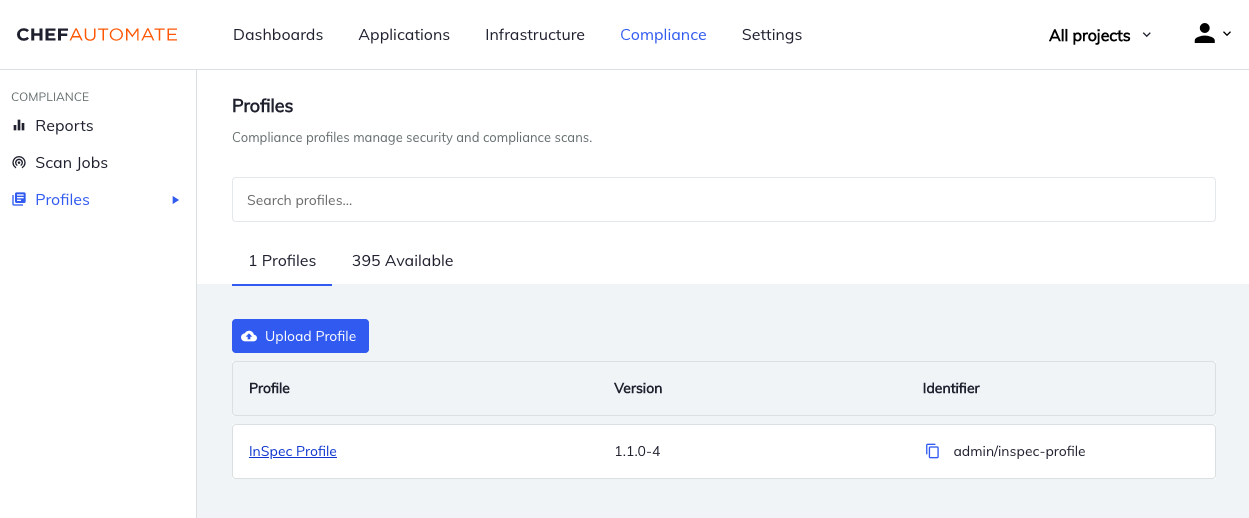The width and height of the screenshot is (1249, 518).
Task: Open the Applications section
Action: (404, 35)
